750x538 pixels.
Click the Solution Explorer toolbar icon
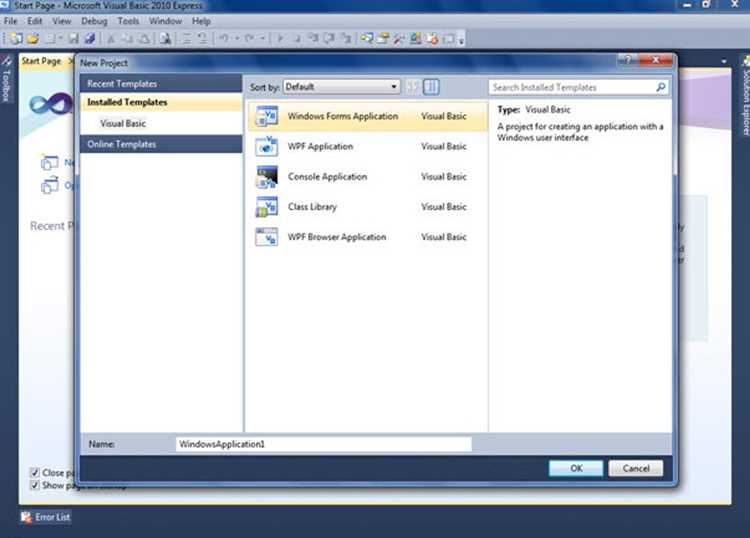(367, 39)
